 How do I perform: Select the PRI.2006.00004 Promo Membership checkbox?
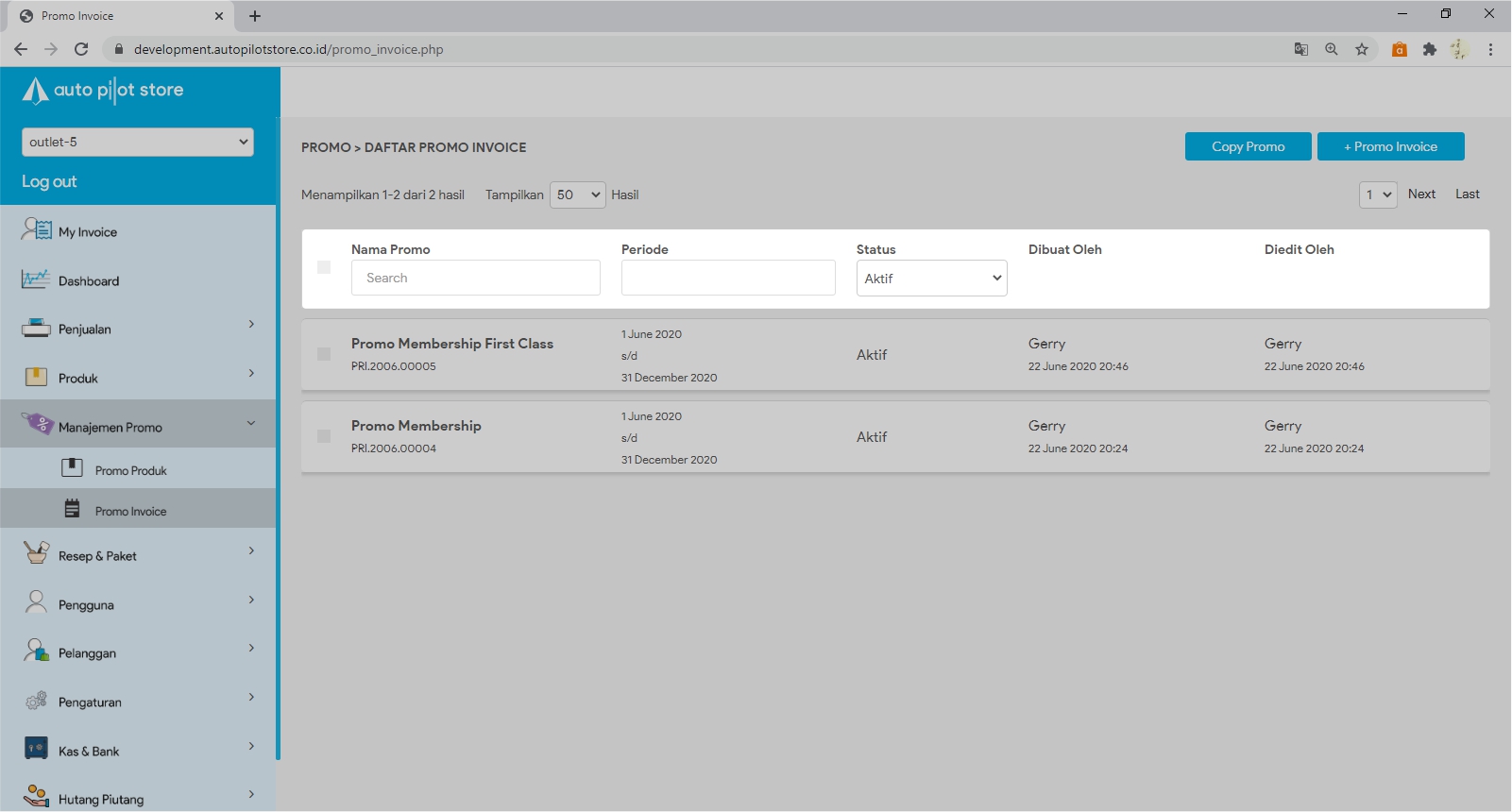point(324,436)
